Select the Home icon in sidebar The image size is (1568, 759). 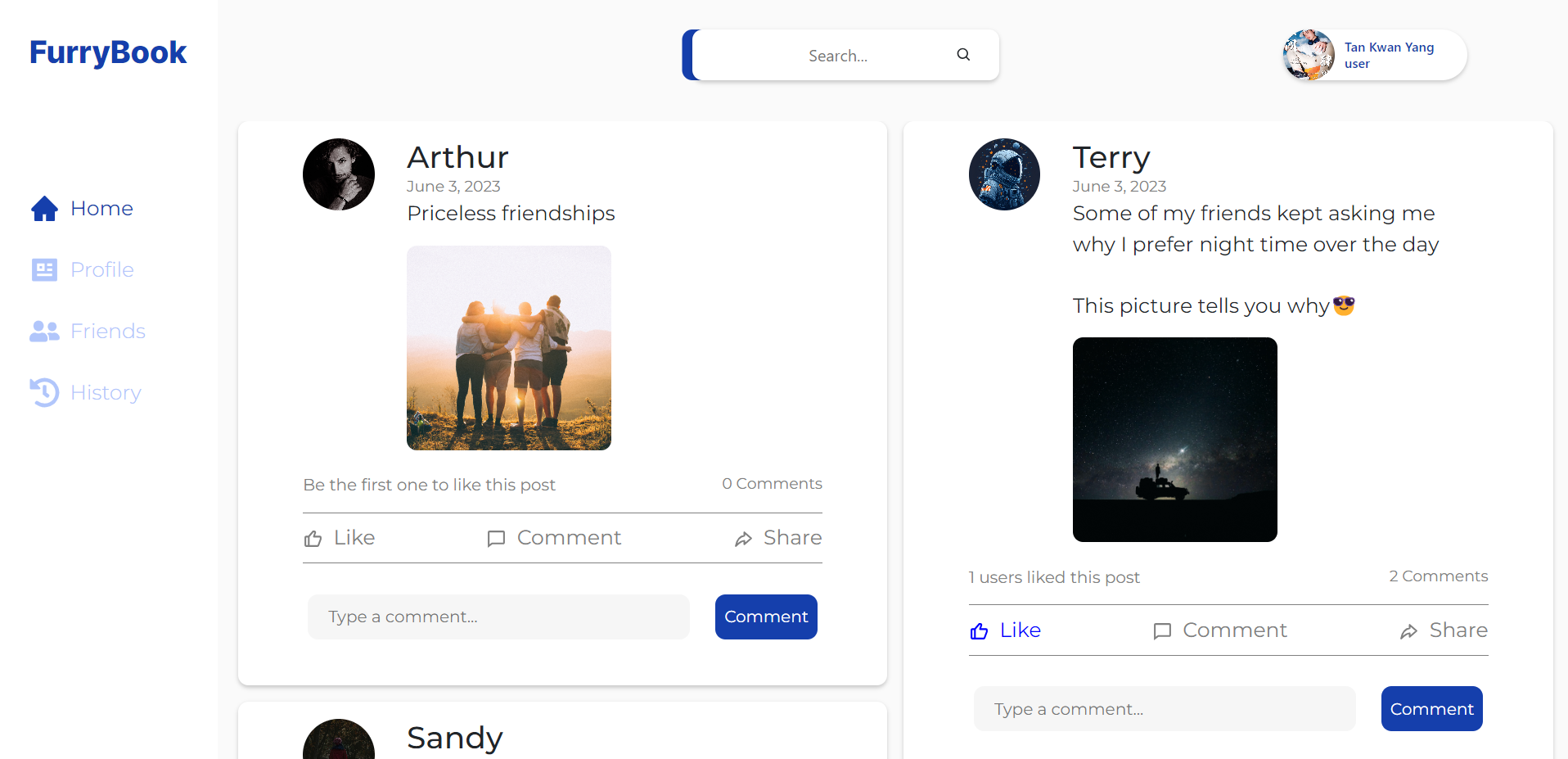click(x=44, y=209)
